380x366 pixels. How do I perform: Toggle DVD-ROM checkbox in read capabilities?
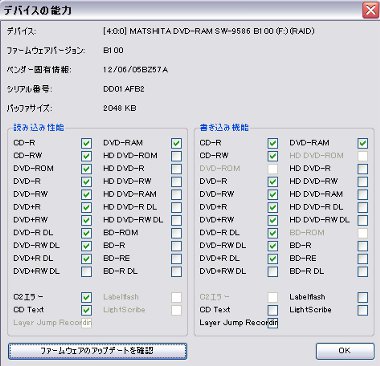tap(86, 169)
